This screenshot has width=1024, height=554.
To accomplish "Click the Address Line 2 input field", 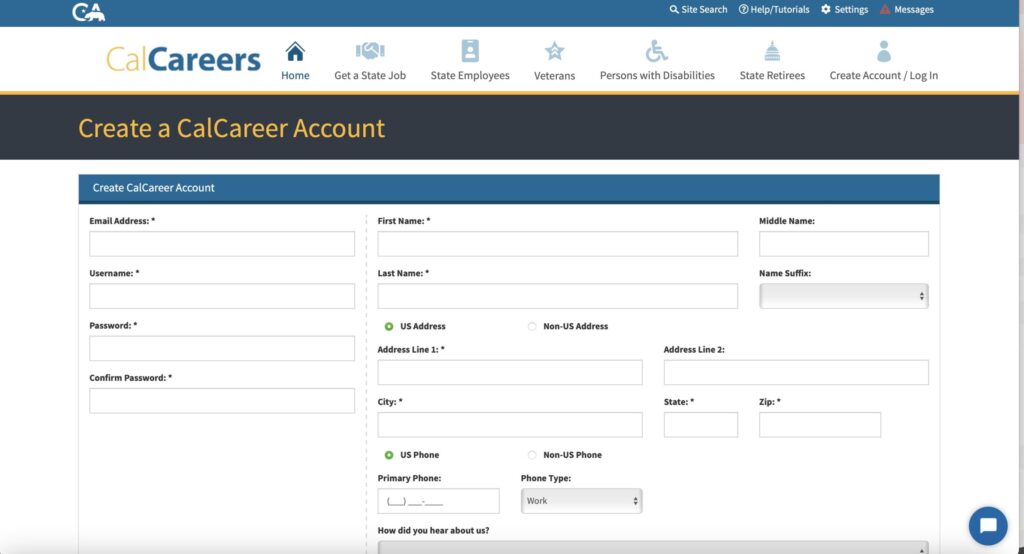I will 796,372.
